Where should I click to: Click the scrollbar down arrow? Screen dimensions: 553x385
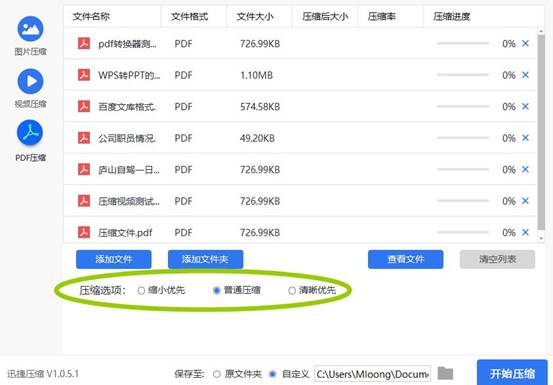click(541, 239)
